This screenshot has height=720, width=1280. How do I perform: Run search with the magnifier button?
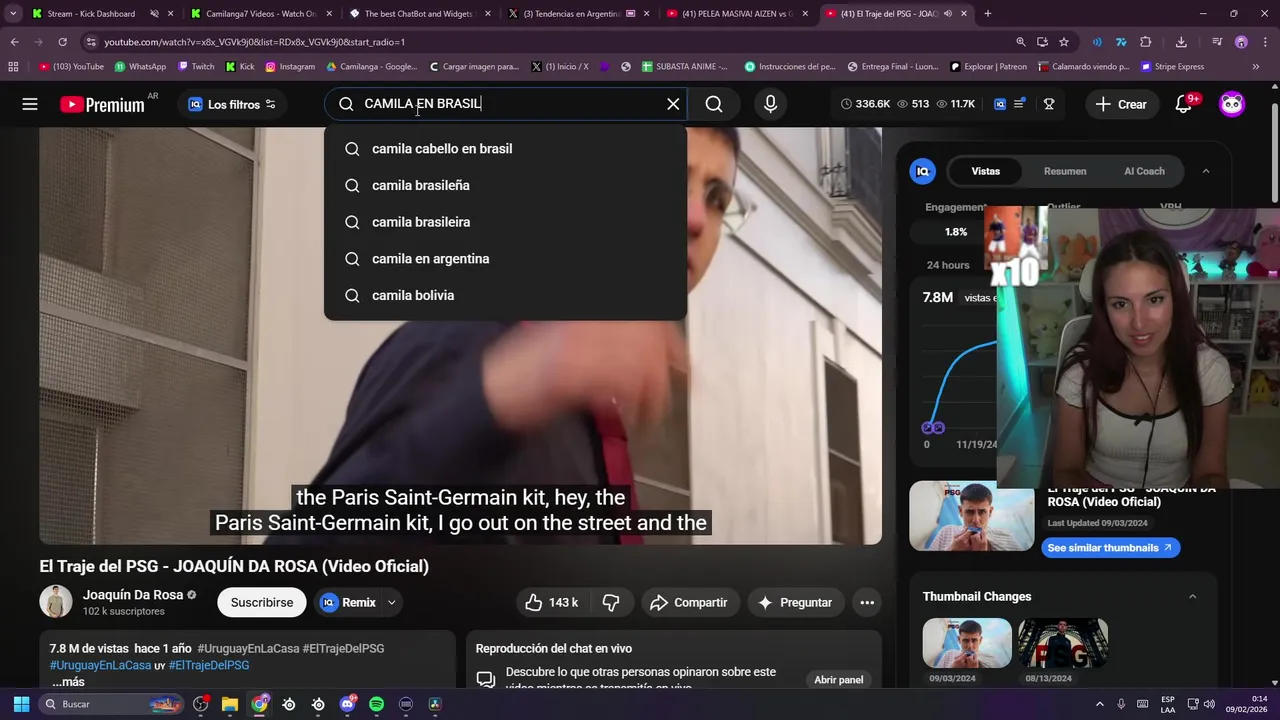[x=714, y=104]
